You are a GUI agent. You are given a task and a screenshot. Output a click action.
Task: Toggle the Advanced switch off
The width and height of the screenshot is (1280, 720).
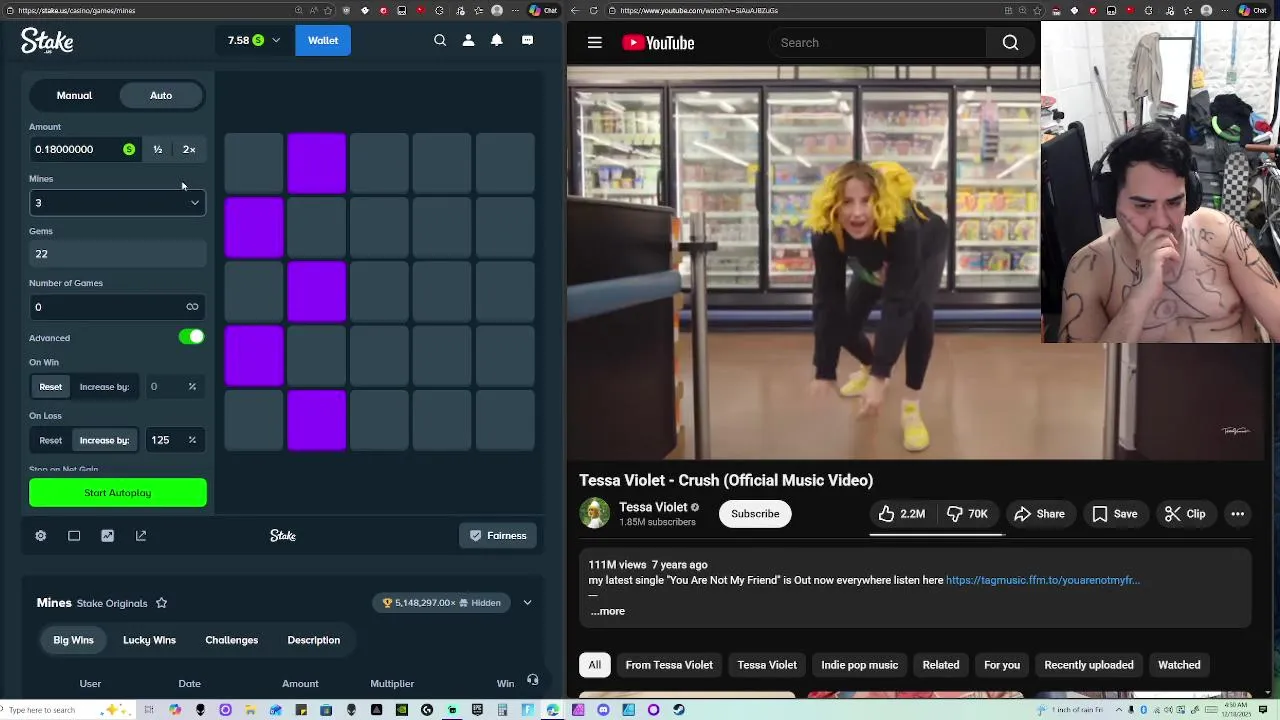[x=191, y=337]
